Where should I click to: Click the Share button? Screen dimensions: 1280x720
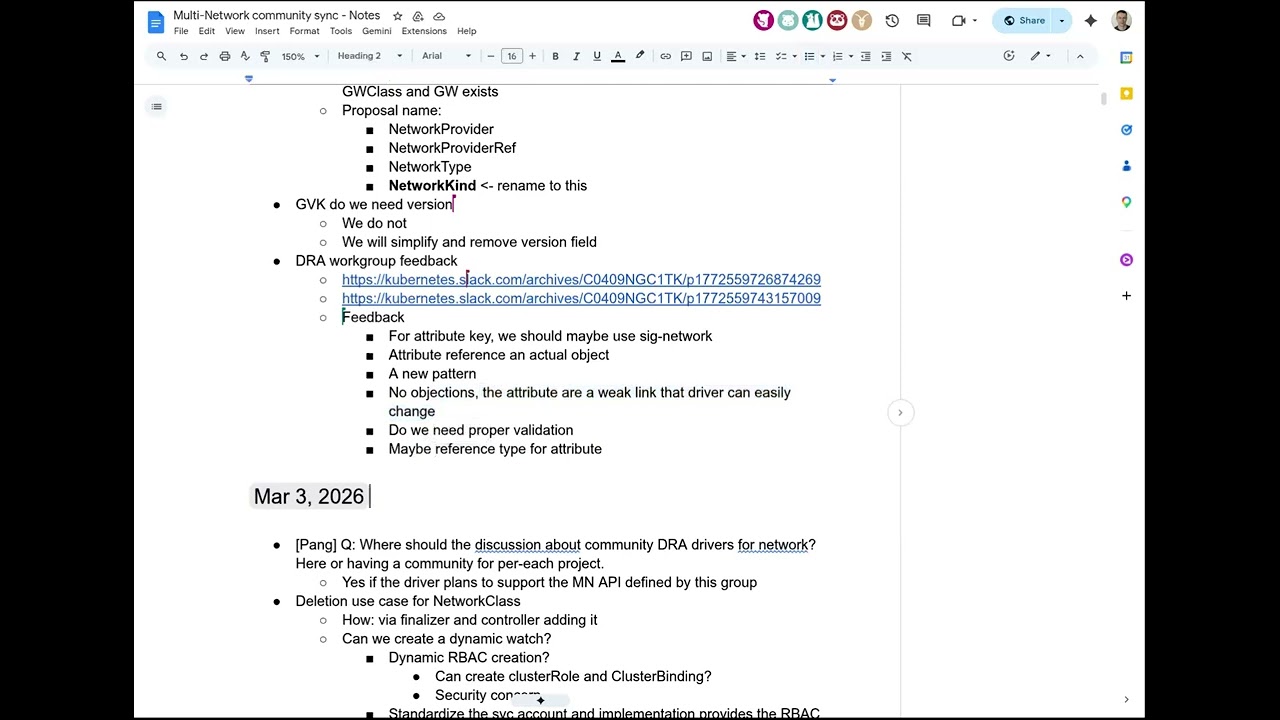coord(1024,20)
